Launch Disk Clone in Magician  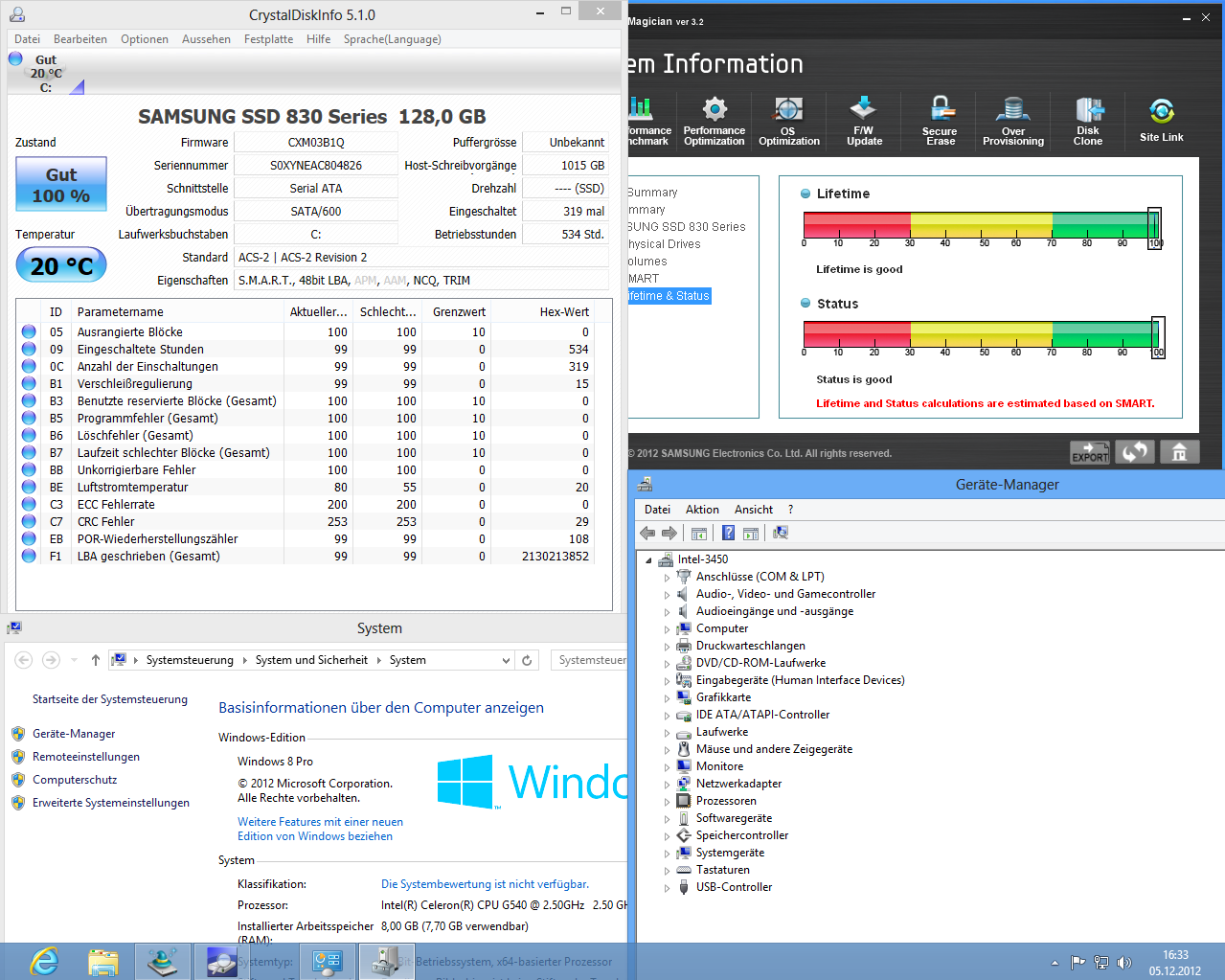coord(1088,120)
